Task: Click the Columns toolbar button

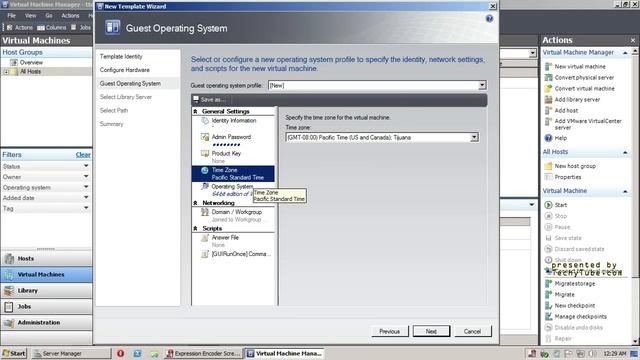Action: [x=52, y=27]
